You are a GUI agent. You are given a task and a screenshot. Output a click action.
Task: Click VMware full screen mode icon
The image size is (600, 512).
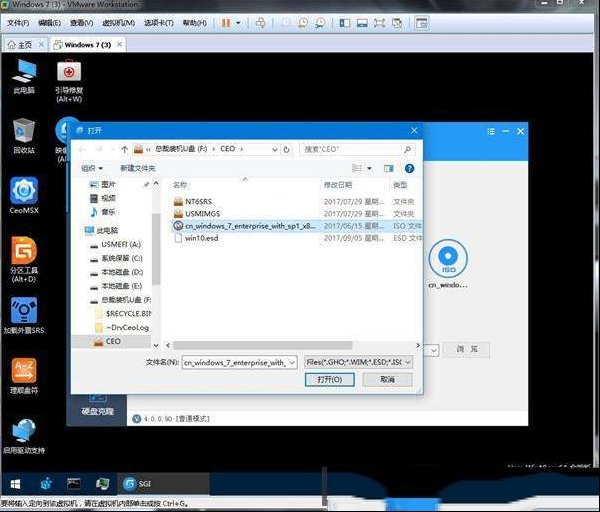(x=379, y=23)
